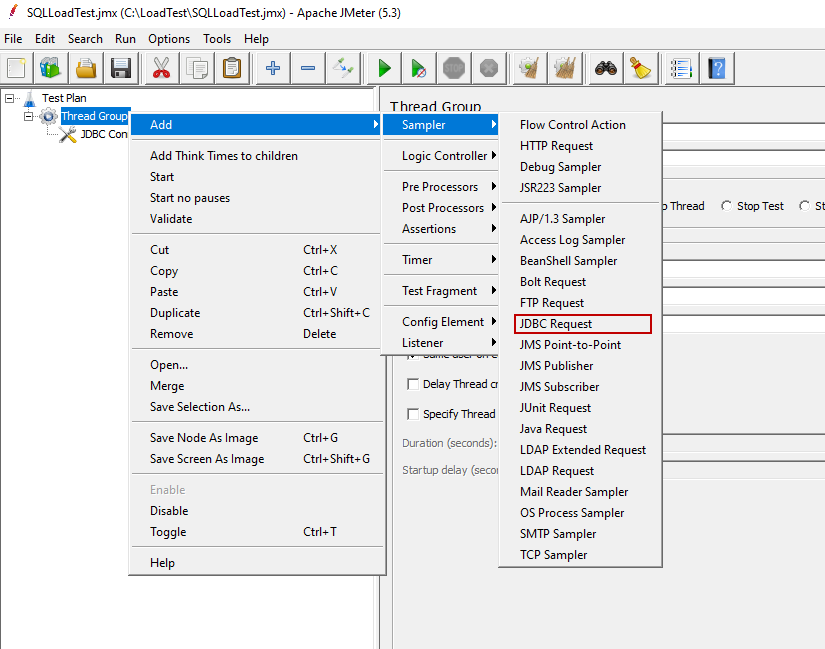Collapse all nodes with the minus icon
This screenshot has width=825, height=649.
(x=308, y=68)
